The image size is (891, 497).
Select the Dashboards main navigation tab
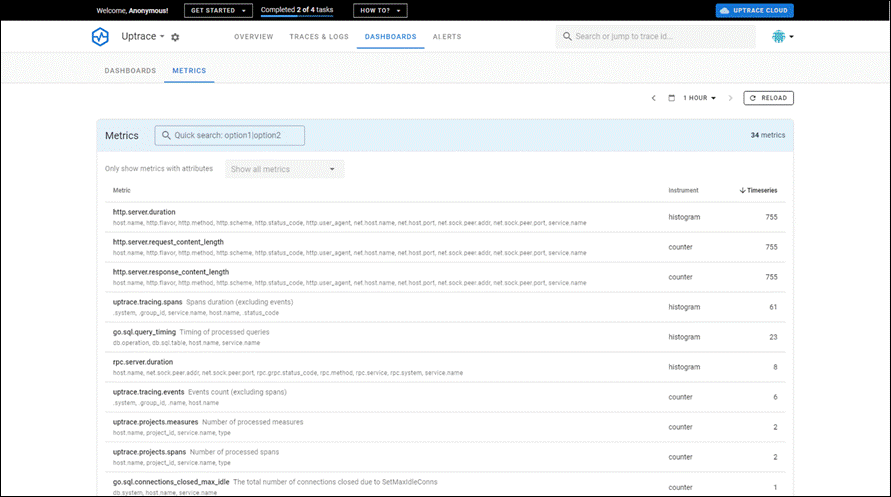coord(390,36)
